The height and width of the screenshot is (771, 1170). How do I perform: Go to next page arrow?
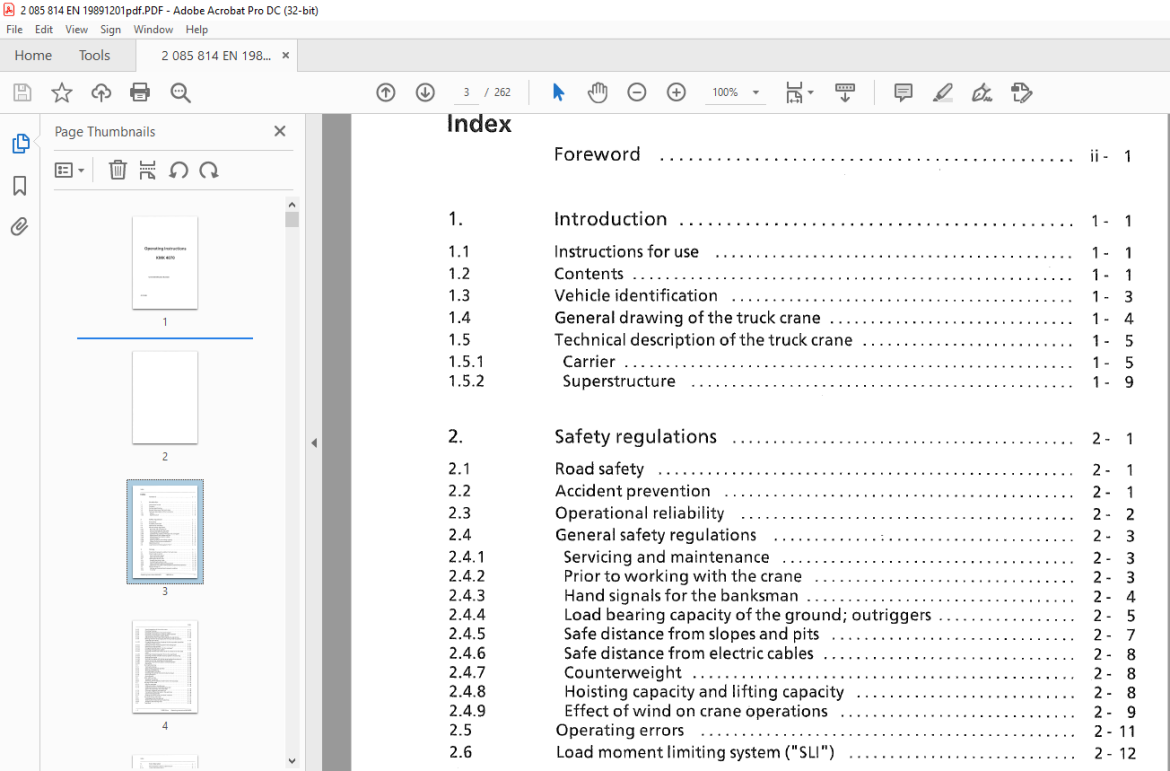coord(425,93)
